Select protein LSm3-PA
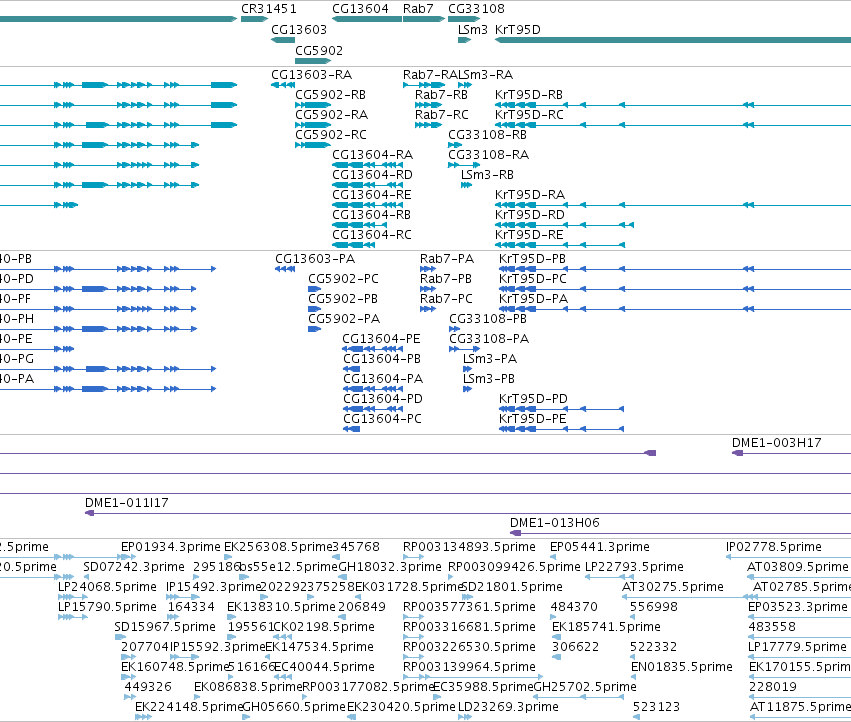851x722 pixels. 490,359
